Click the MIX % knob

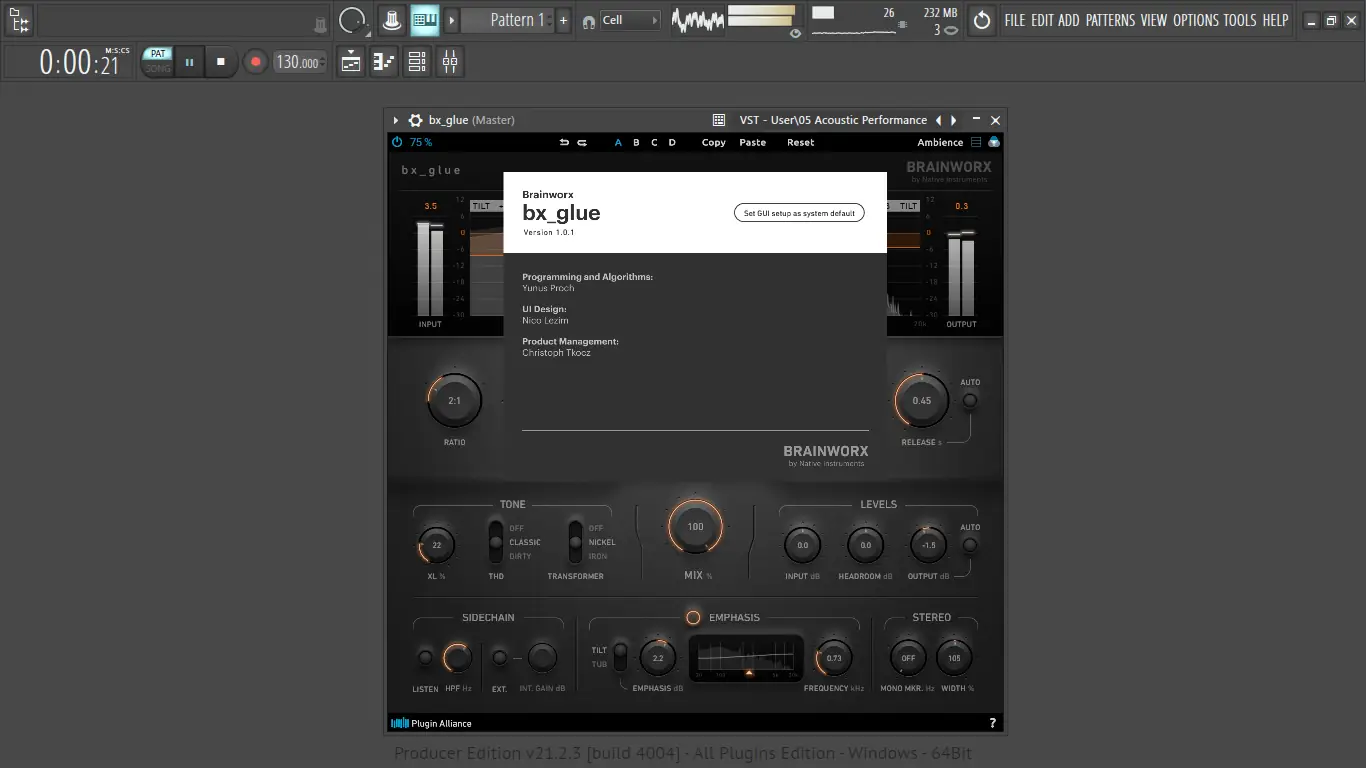pyautogui.click(x=695, y=526)
